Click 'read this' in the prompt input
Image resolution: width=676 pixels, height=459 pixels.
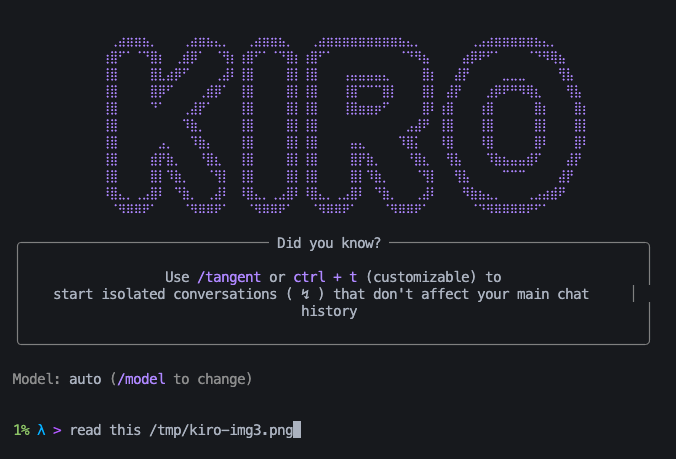[x=105, y=430]
